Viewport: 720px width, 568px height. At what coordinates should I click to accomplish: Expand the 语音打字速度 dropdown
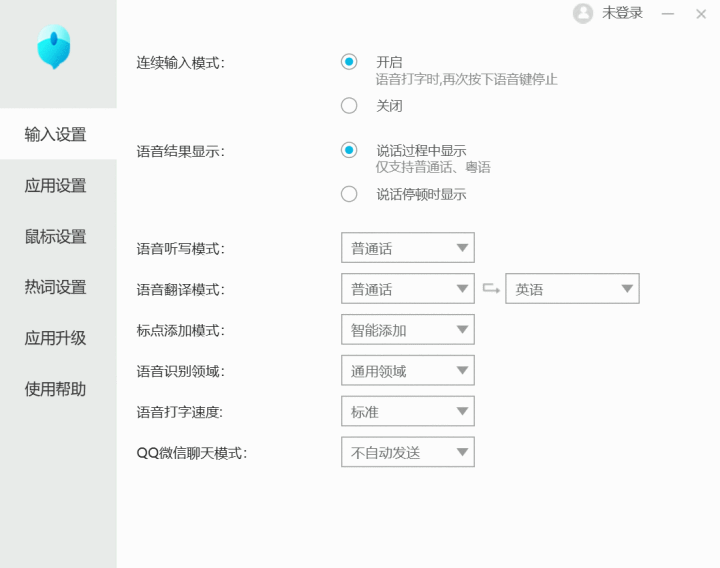point(407,411)
